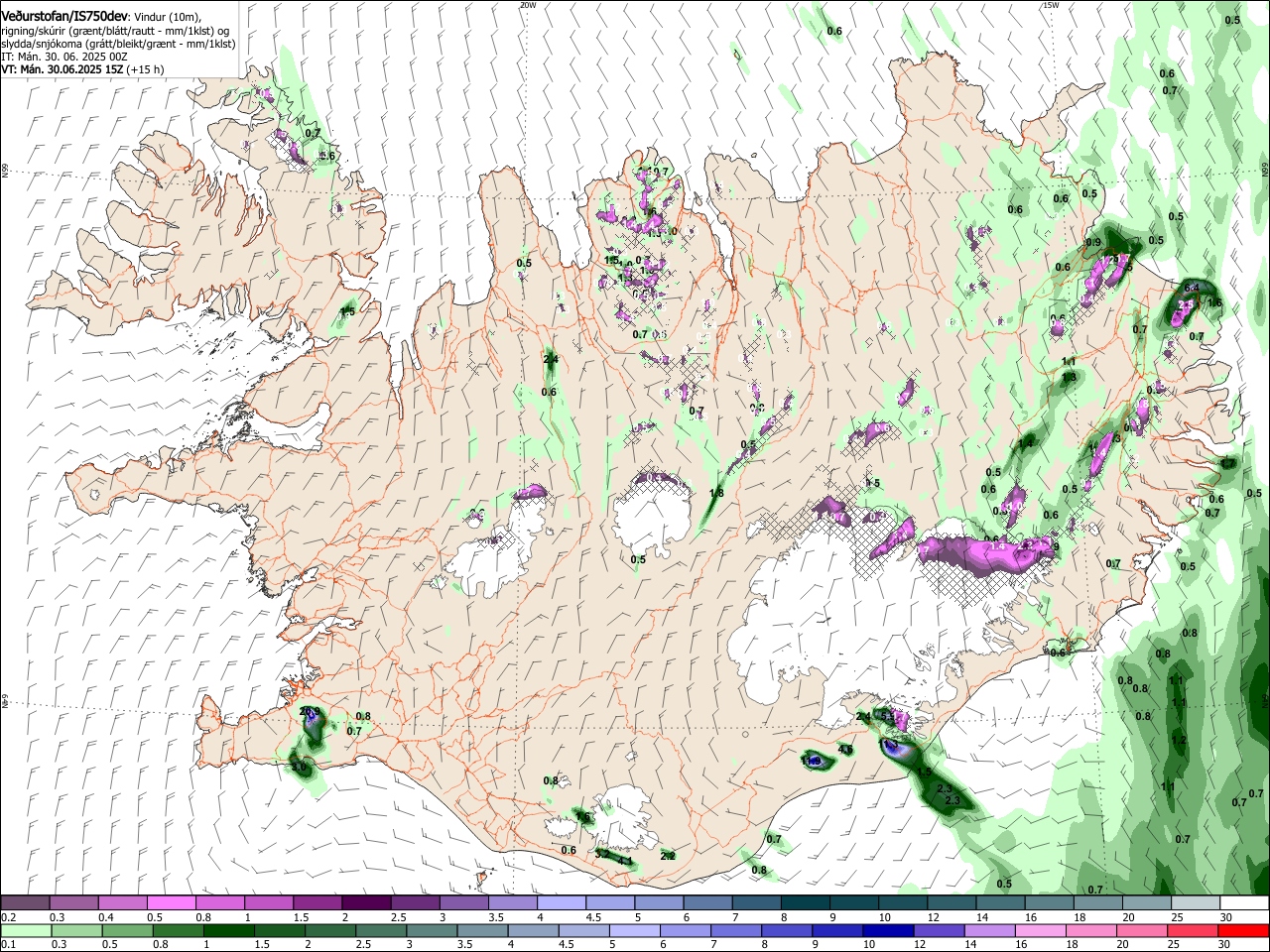
Task: Select the grey-purple 0.2 swatch in top legend row
Action: pos(25,903)
